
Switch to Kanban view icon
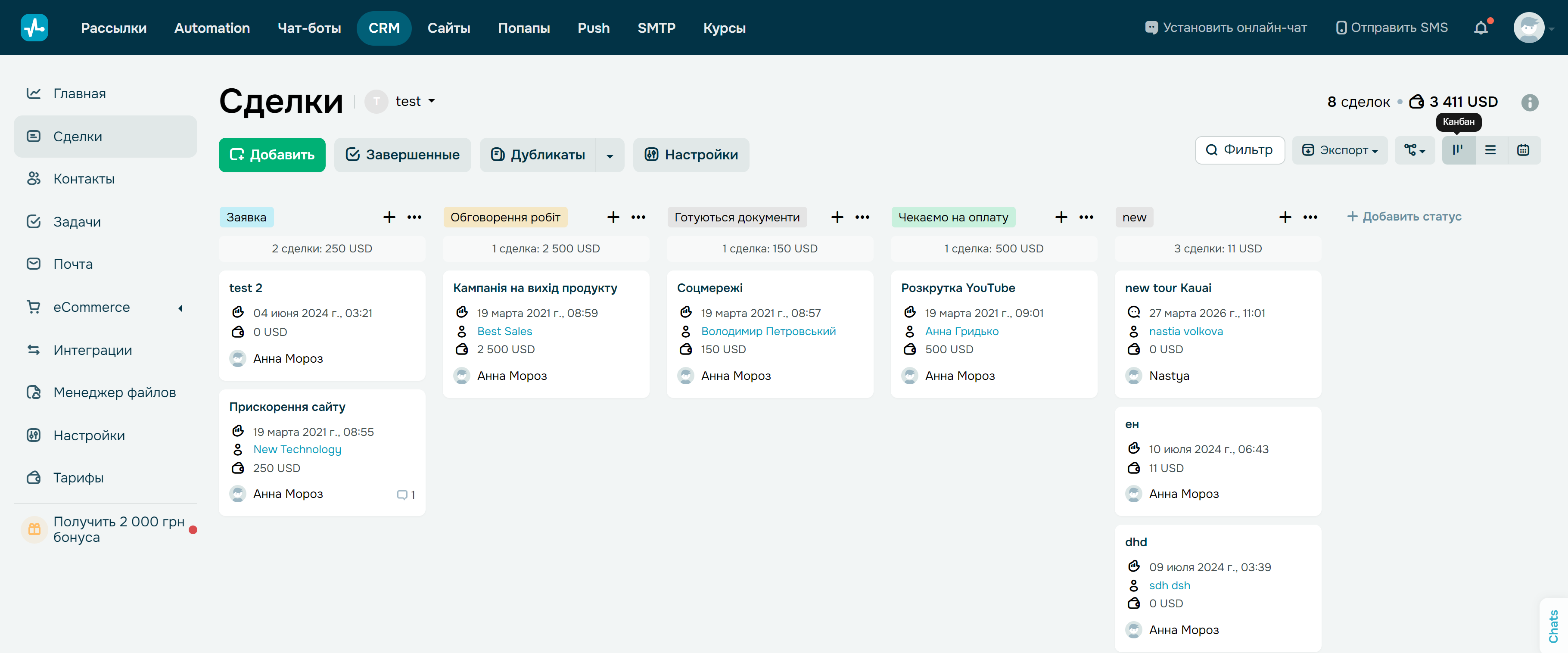pos(1459,150)
